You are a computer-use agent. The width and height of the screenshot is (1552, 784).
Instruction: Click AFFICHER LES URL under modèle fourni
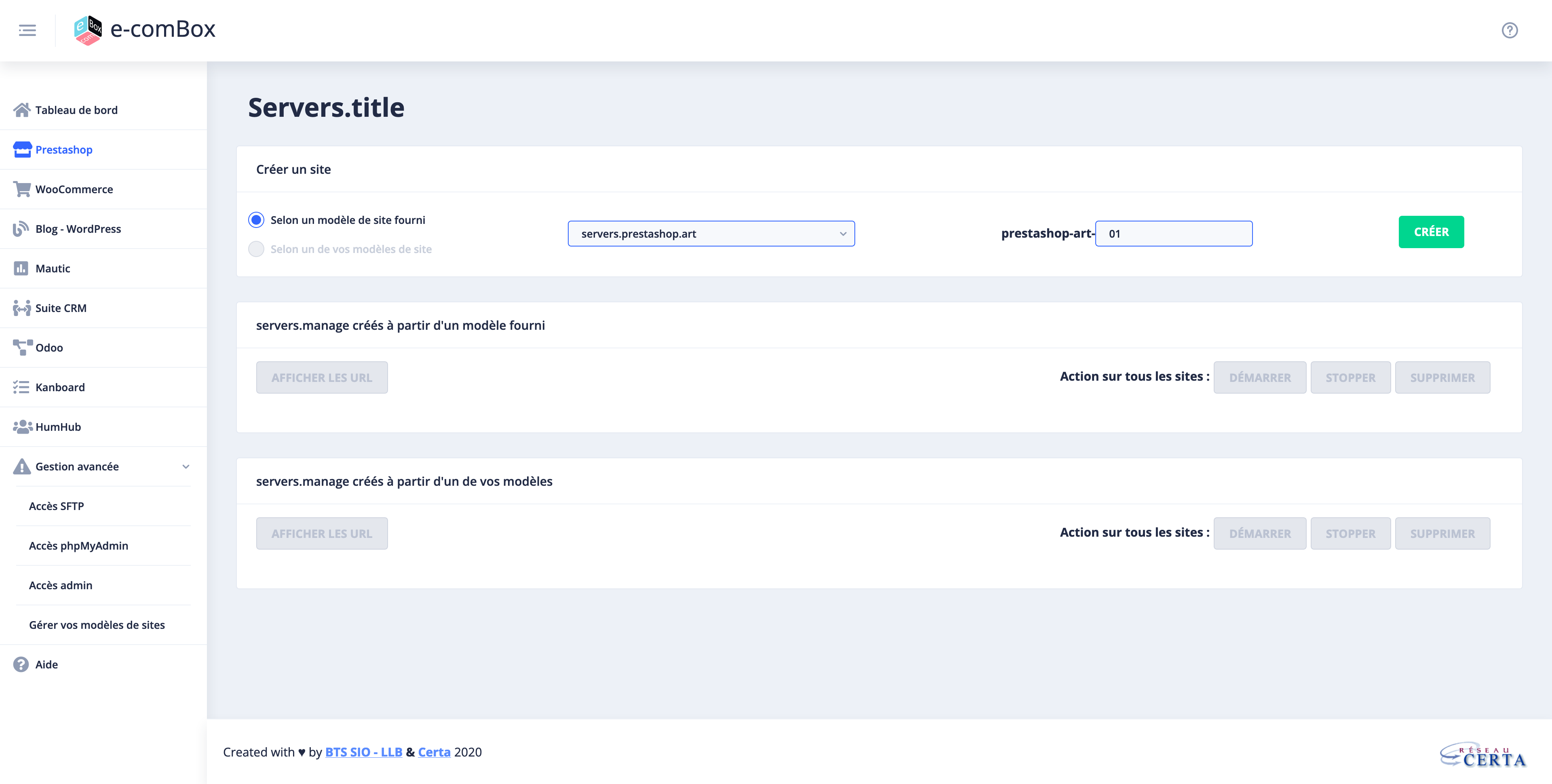(x=322, y=378)
